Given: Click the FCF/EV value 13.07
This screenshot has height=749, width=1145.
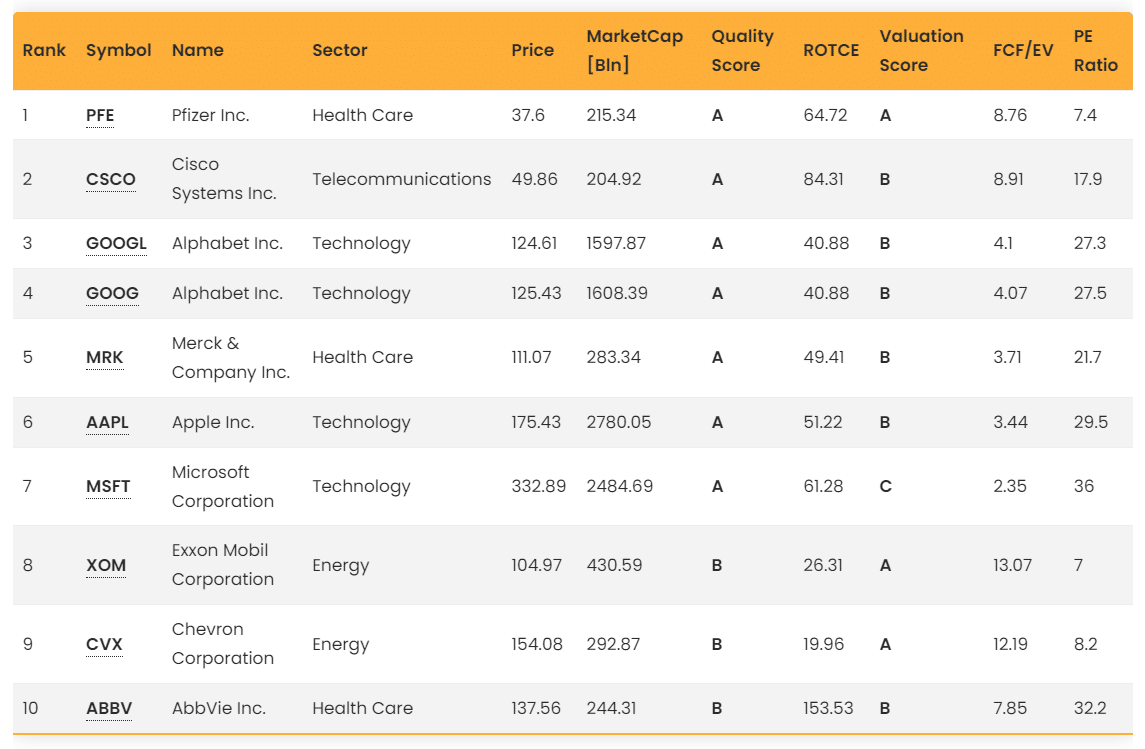Looking at the screenshot, I should [1012, 566].
